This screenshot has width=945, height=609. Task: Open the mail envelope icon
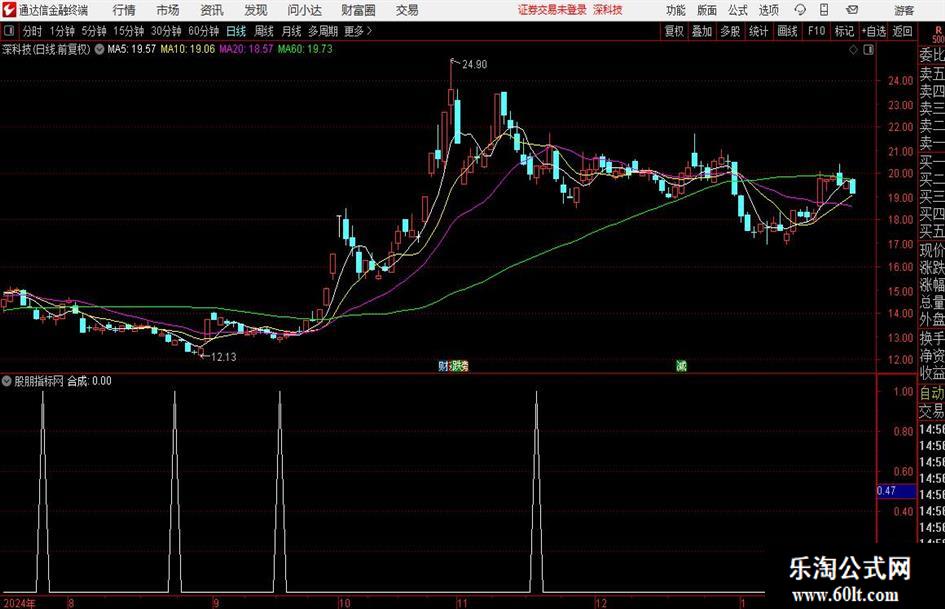coord(852,10)
